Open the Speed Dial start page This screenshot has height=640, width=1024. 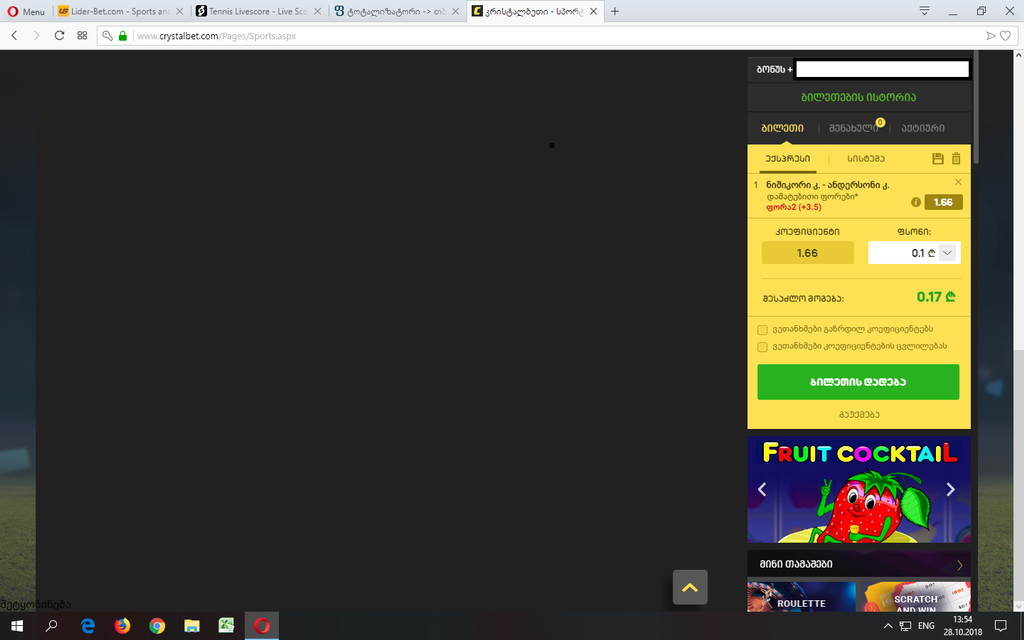(x=82, y=36)
